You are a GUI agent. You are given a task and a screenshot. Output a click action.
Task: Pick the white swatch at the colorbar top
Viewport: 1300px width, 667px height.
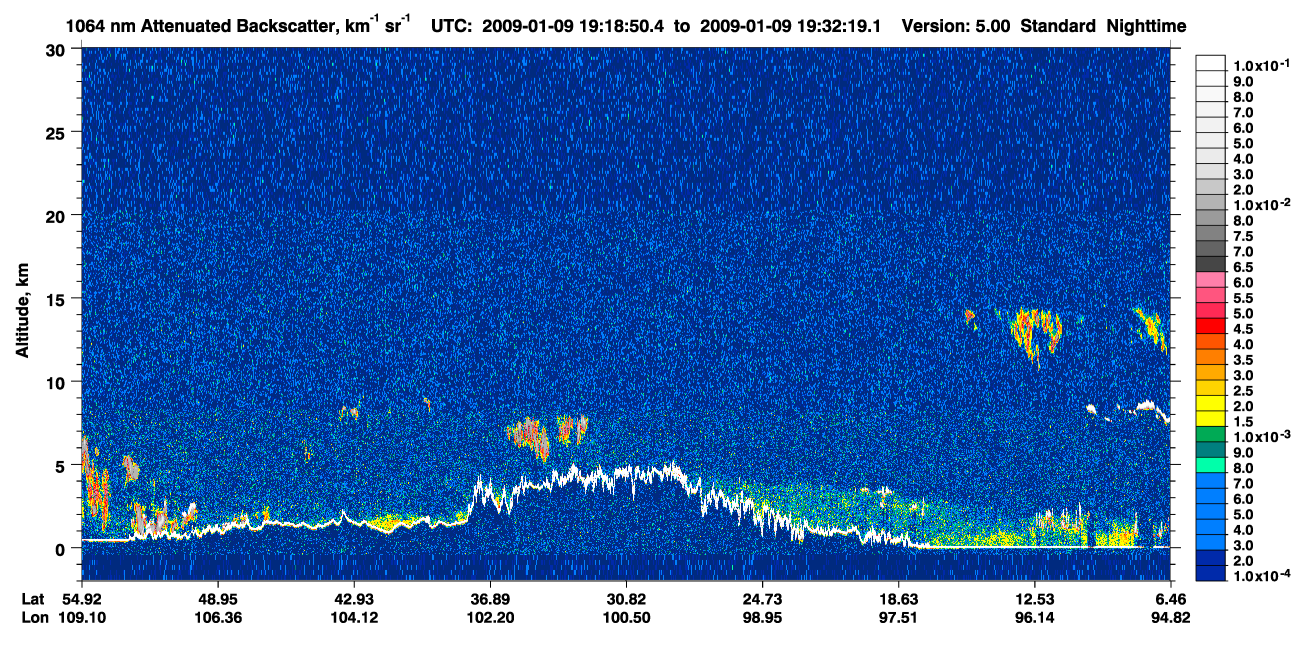tap(1211, 63)
